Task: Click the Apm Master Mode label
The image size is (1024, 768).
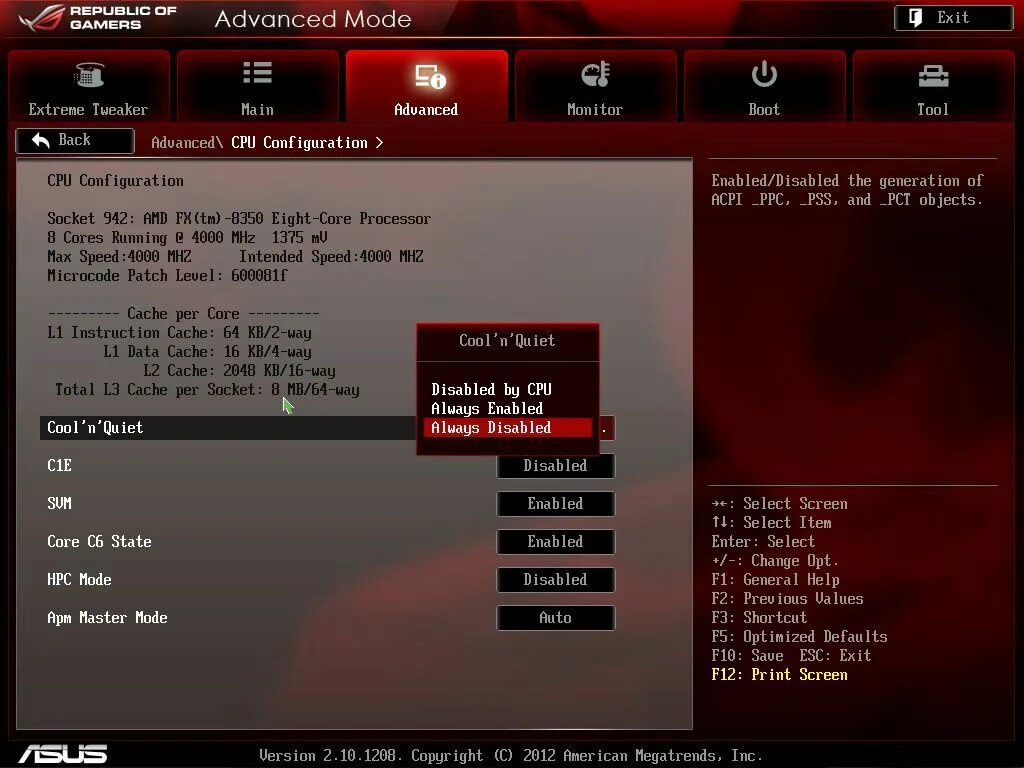Action: (107, 618)
